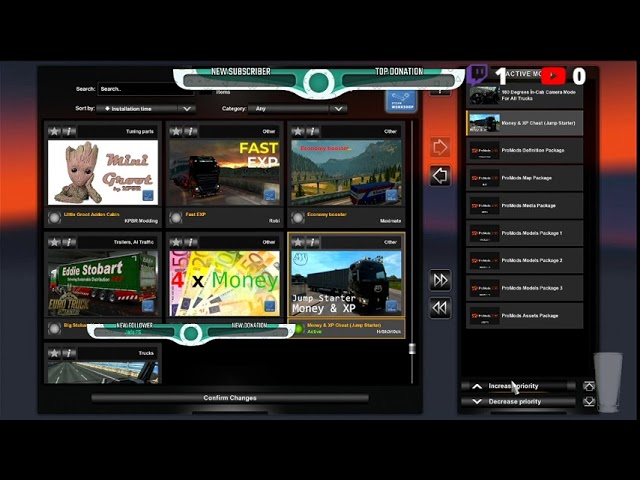The width and height of the screenshot is (640, 480).
Task: Move selected mod to bottom priority
Action: (x=589, y=402)
